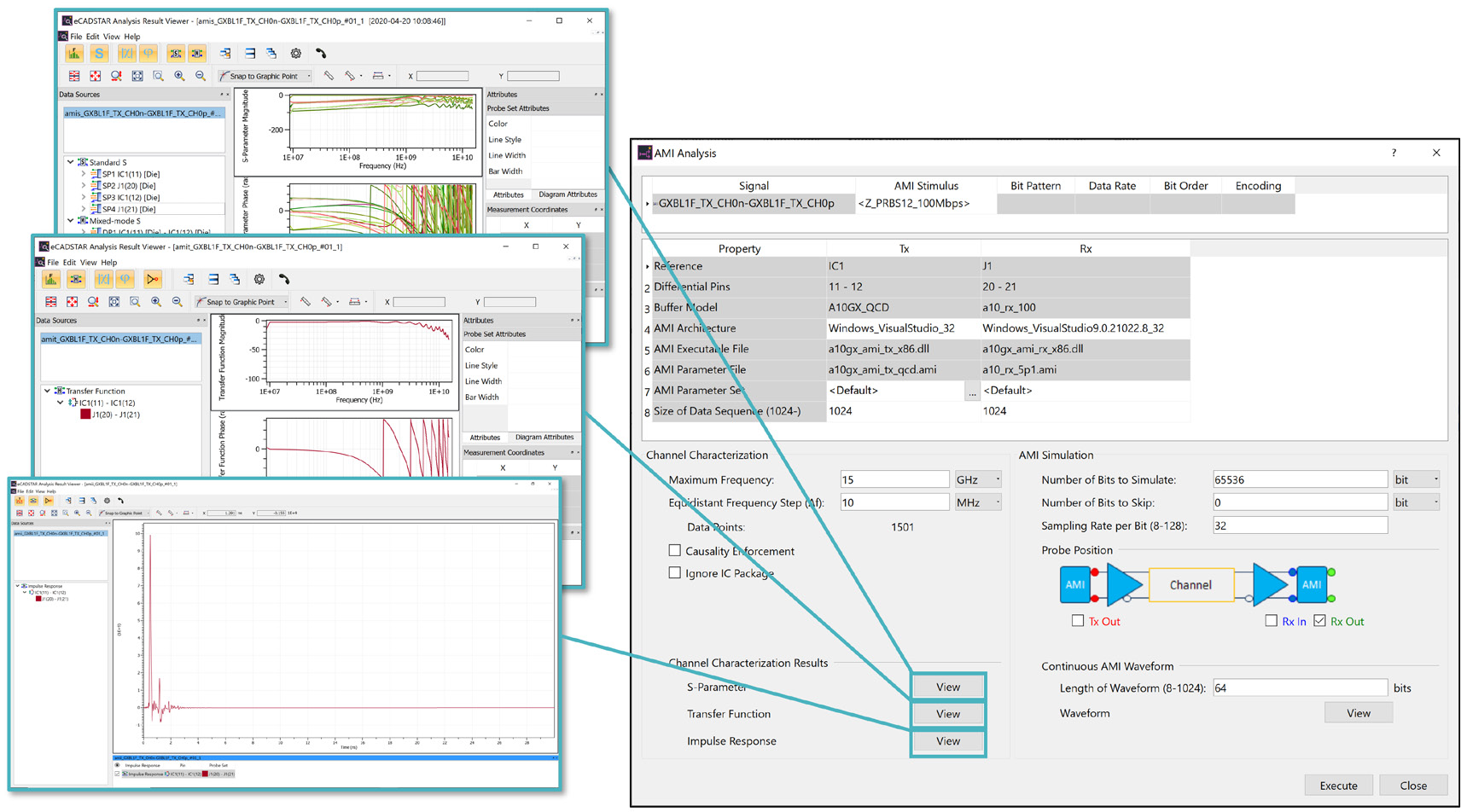Image resolution: width=1467 pixels, height=812 pixels.
Task: Click the triangle play icon in Transfer Function viewer
Action: coord(152,279)
